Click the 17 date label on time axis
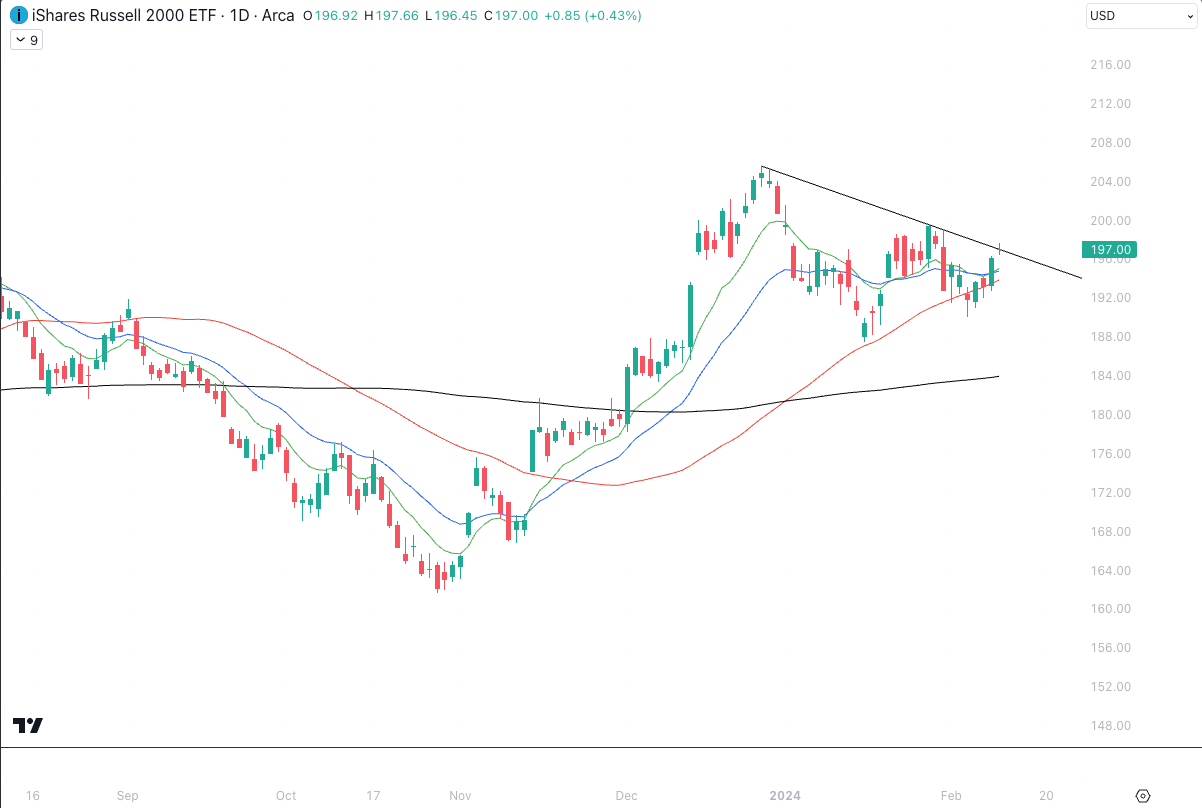1202x808 pixels. [x=373, y=796]
